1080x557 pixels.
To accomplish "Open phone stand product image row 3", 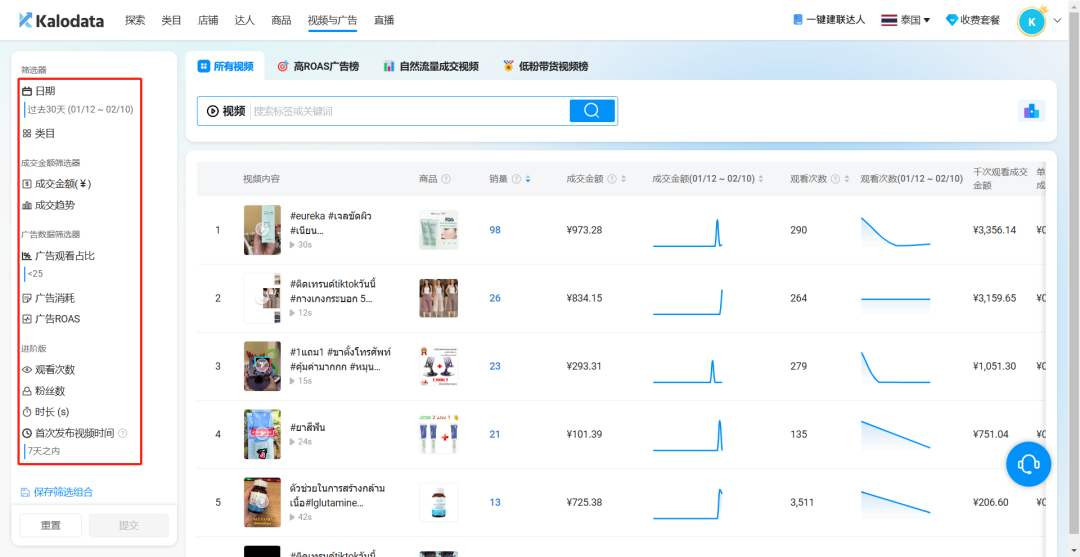I will tap(439, 366).
